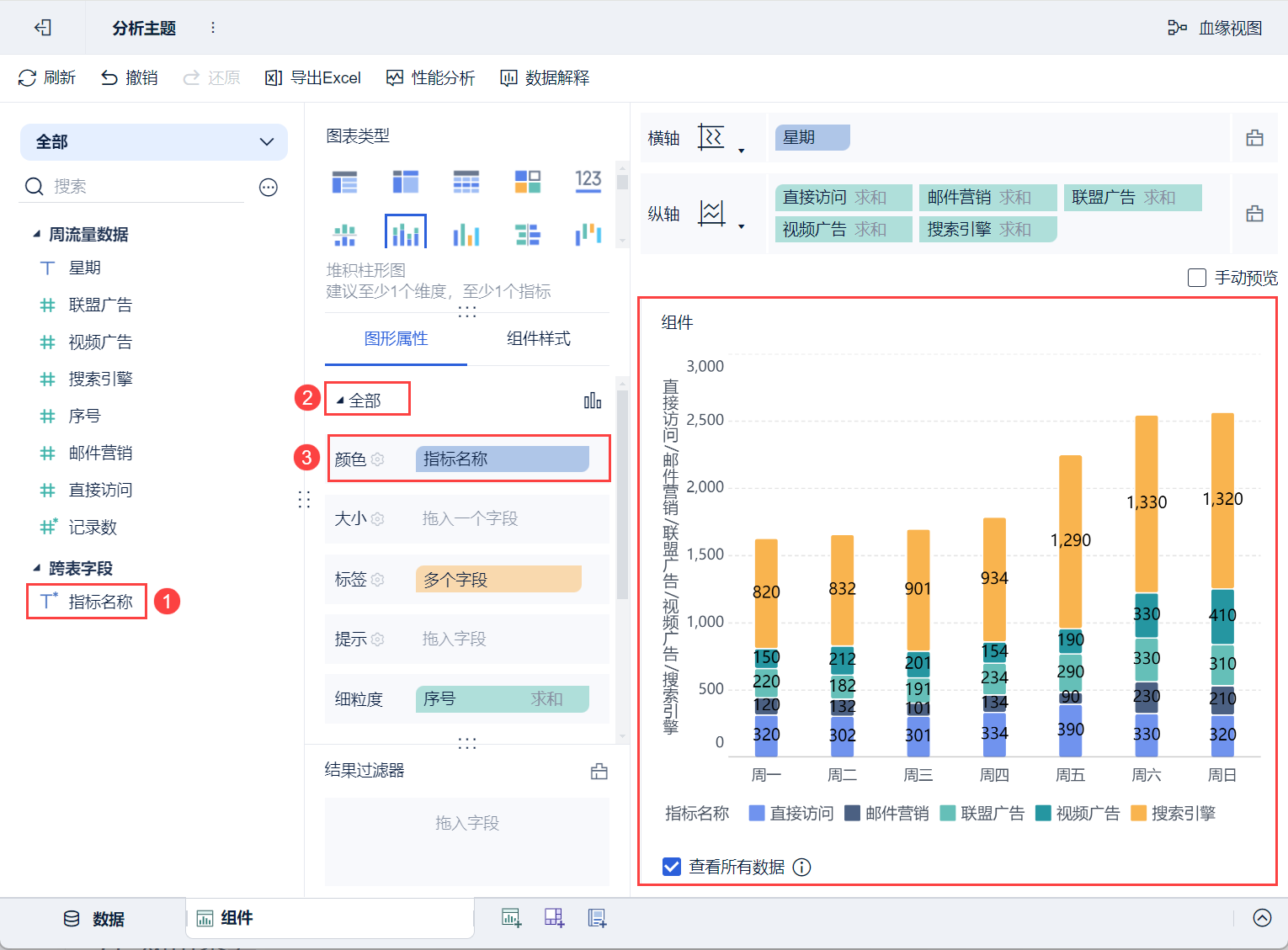The height and width of the screenshot is (950, 1288).
Task: Choose the cross table chart type icon
Action: (406, 182)
